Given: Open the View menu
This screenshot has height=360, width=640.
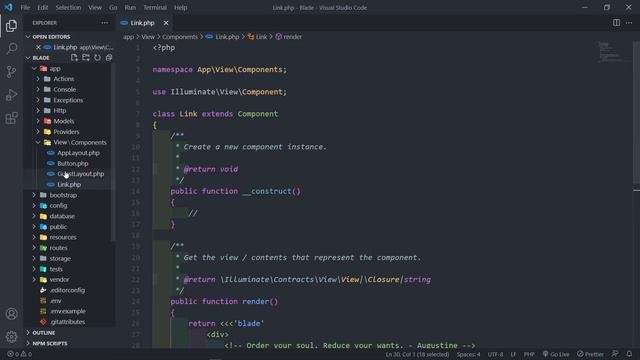Looking at the screenshot, I should pos(95,7).
